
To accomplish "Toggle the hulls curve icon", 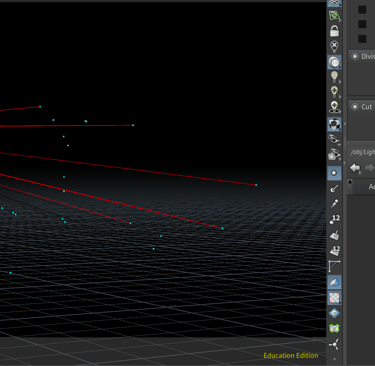I will click(334, 266).
